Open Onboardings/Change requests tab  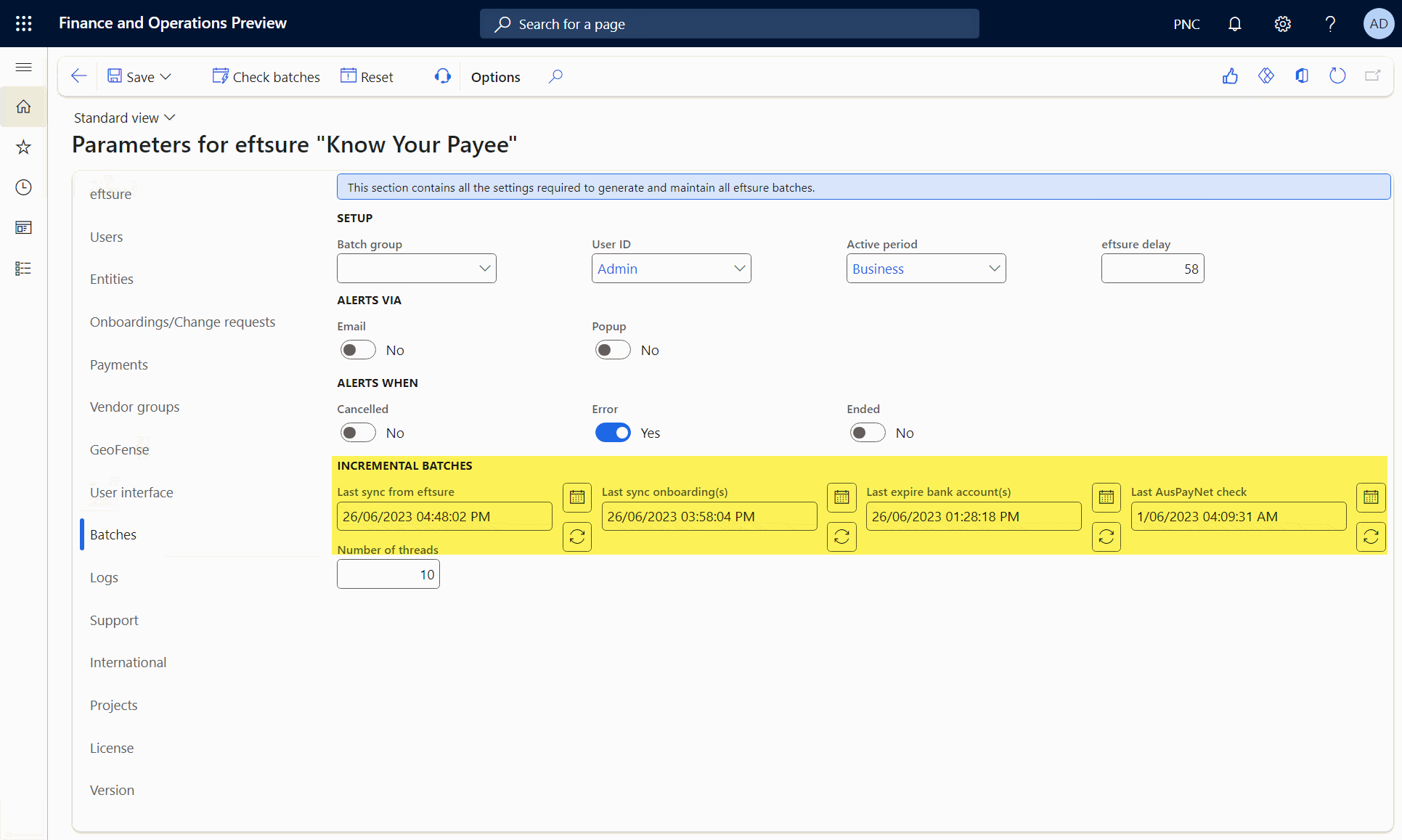(182, 322)
